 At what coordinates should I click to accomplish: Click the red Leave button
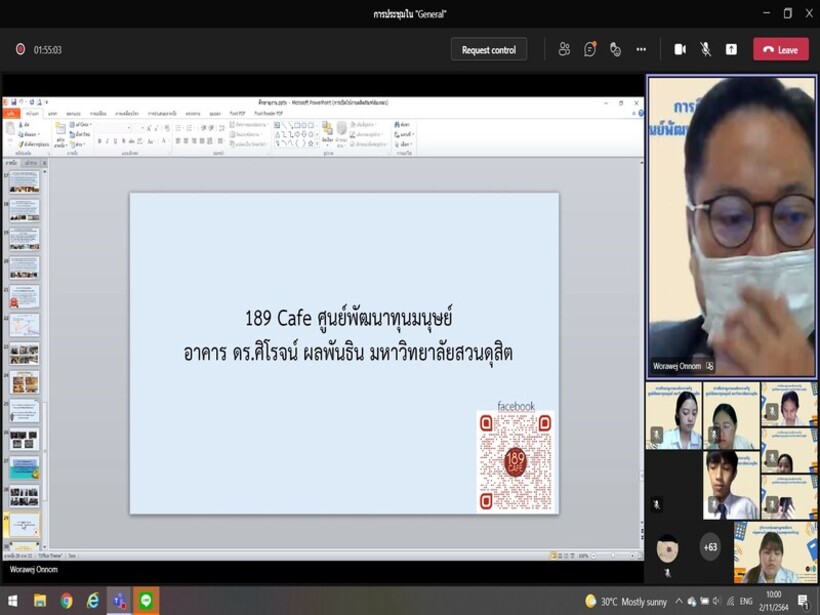781,50
